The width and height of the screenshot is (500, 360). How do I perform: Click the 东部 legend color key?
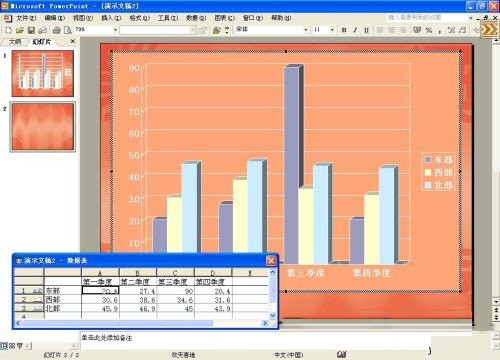coord(428,160)
